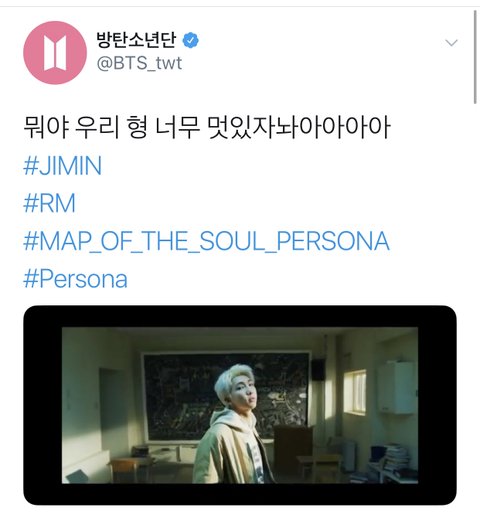Select the #Persona hashtag
The image size is (480, 521).
[x=75, y=279]
